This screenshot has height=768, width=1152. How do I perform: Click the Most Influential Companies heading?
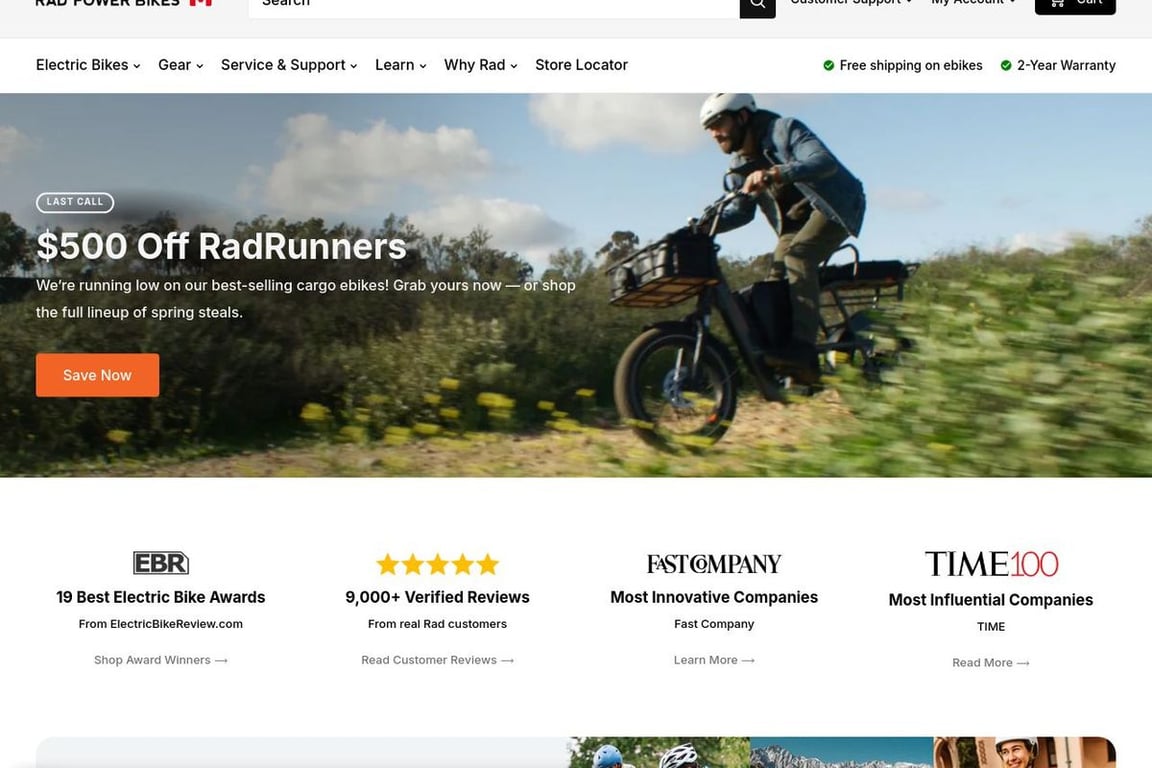(x=991, y=600)
